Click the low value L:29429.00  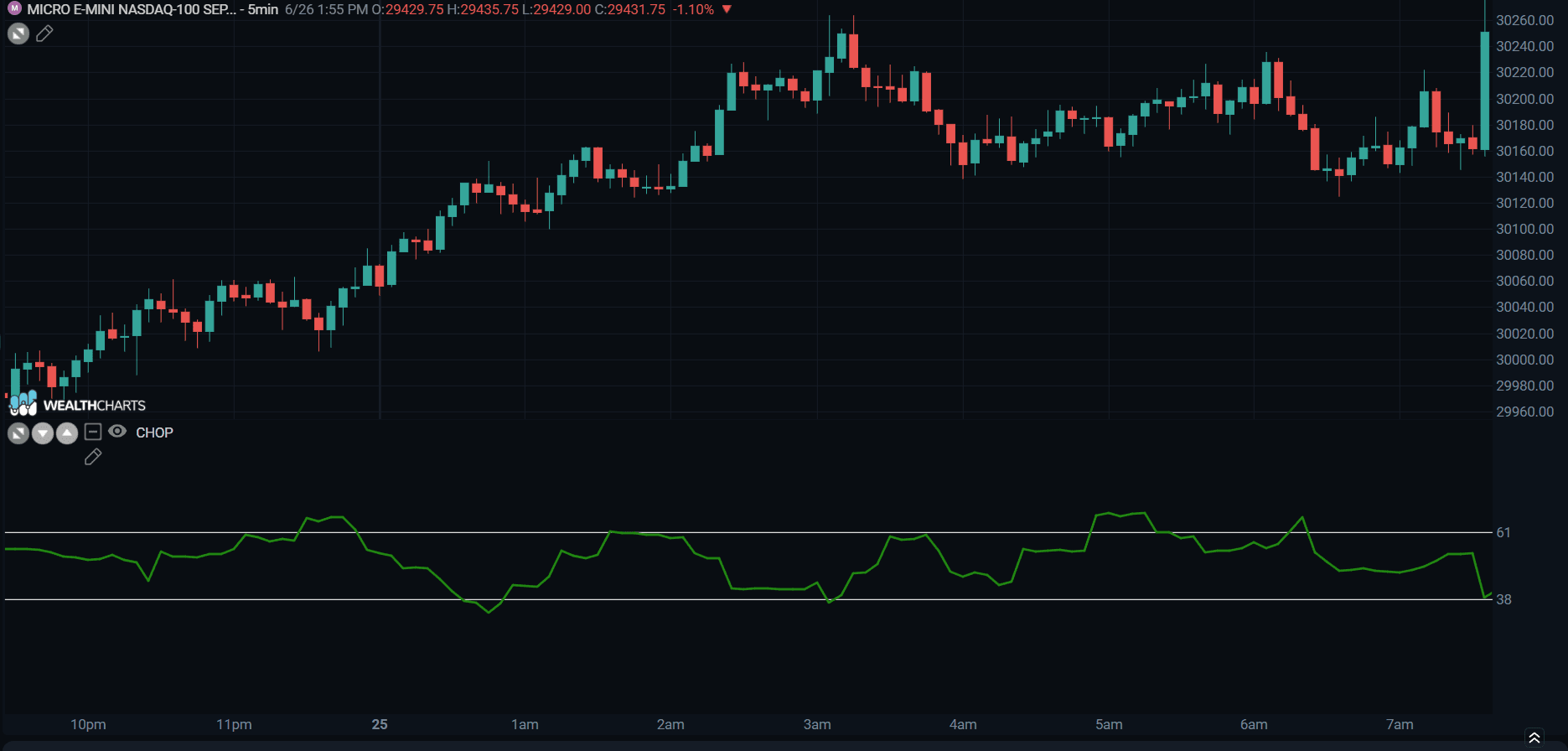click(556, 9)
